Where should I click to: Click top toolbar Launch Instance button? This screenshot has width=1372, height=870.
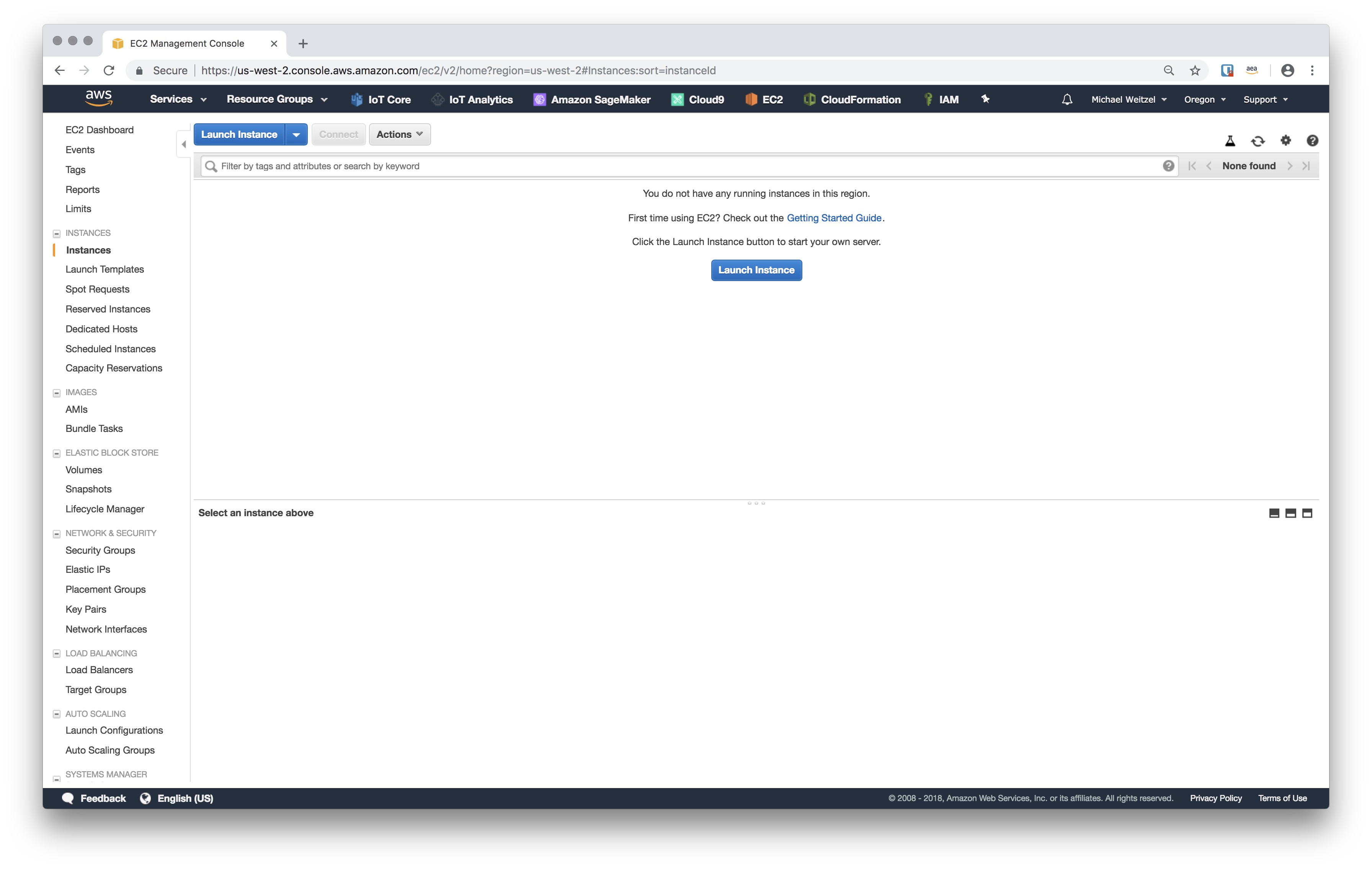pyautogui.click(x=239, y=134)
